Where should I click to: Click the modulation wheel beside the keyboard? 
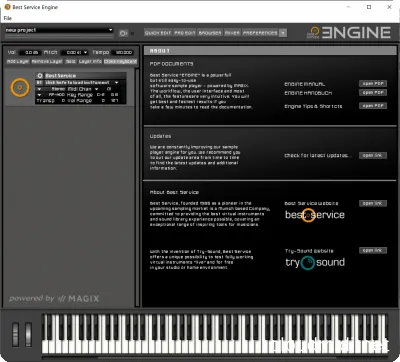(28, 334)
